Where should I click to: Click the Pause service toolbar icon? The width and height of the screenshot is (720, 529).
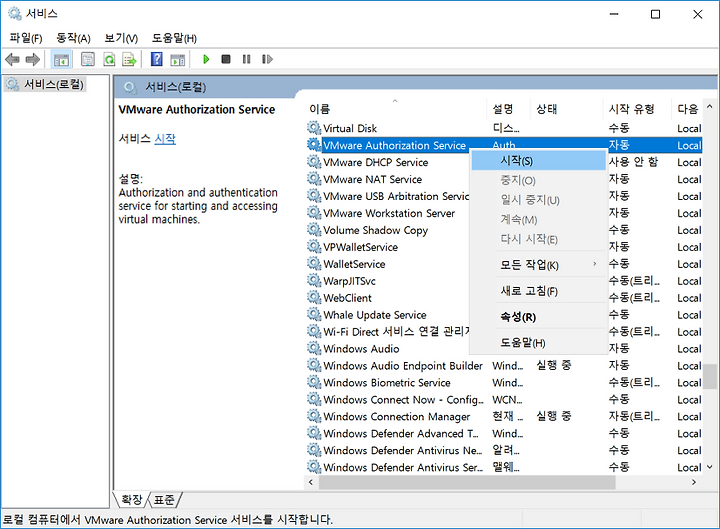coord(247,59)
